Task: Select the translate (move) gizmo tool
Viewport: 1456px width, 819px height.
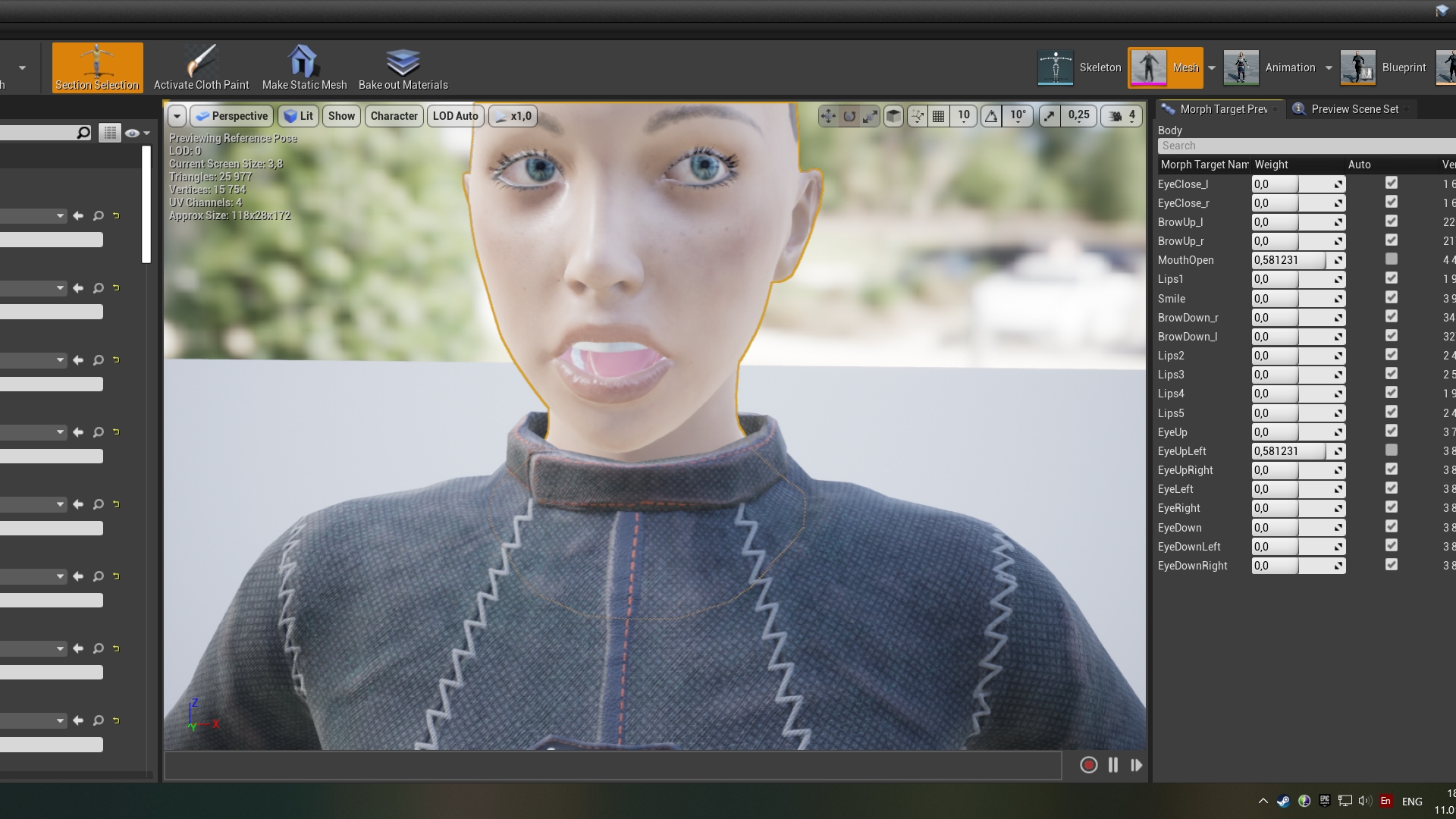Action: pos(828,116)
